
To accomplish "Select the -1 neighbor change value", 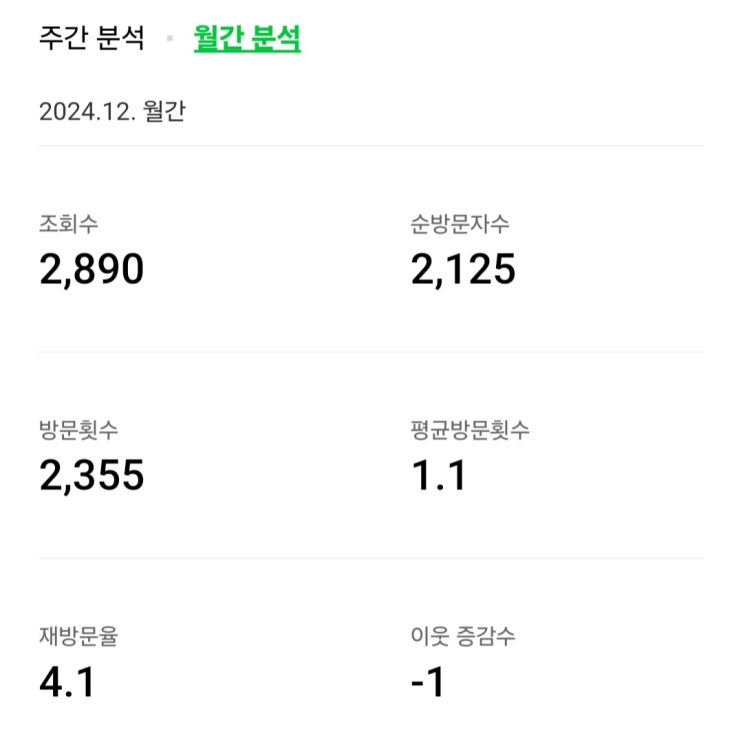I will pyautogui.click(x=427, y=682).
